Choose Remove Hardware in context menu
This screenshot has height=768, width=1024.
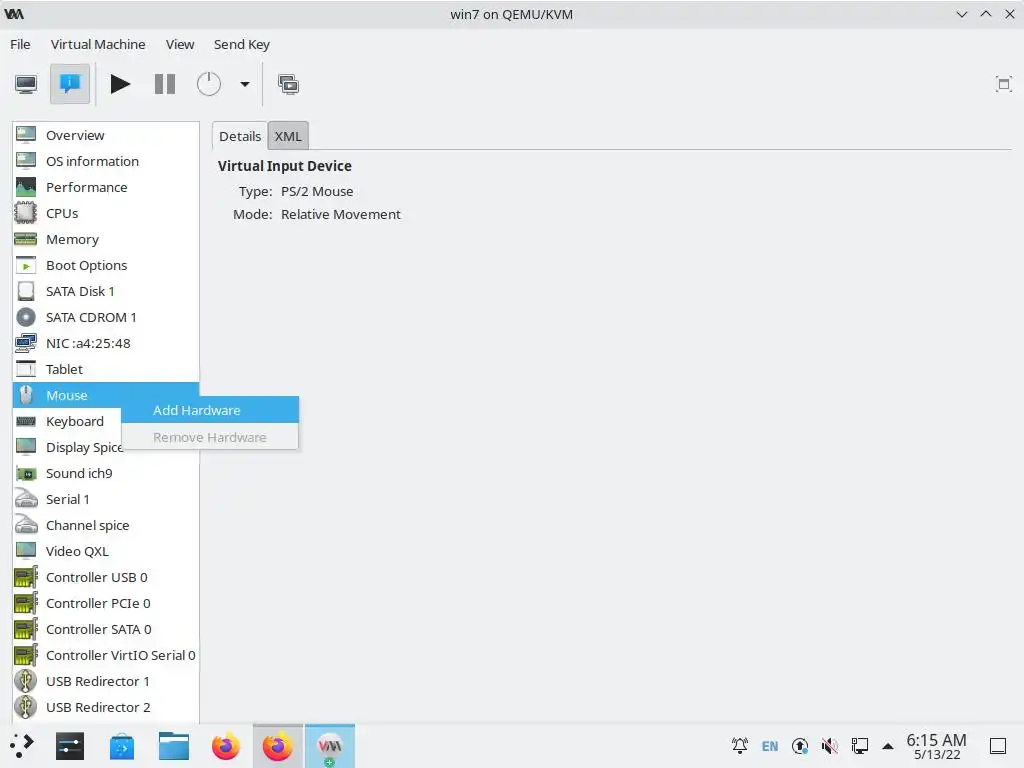pyautogui.click(x=210, y=437)
